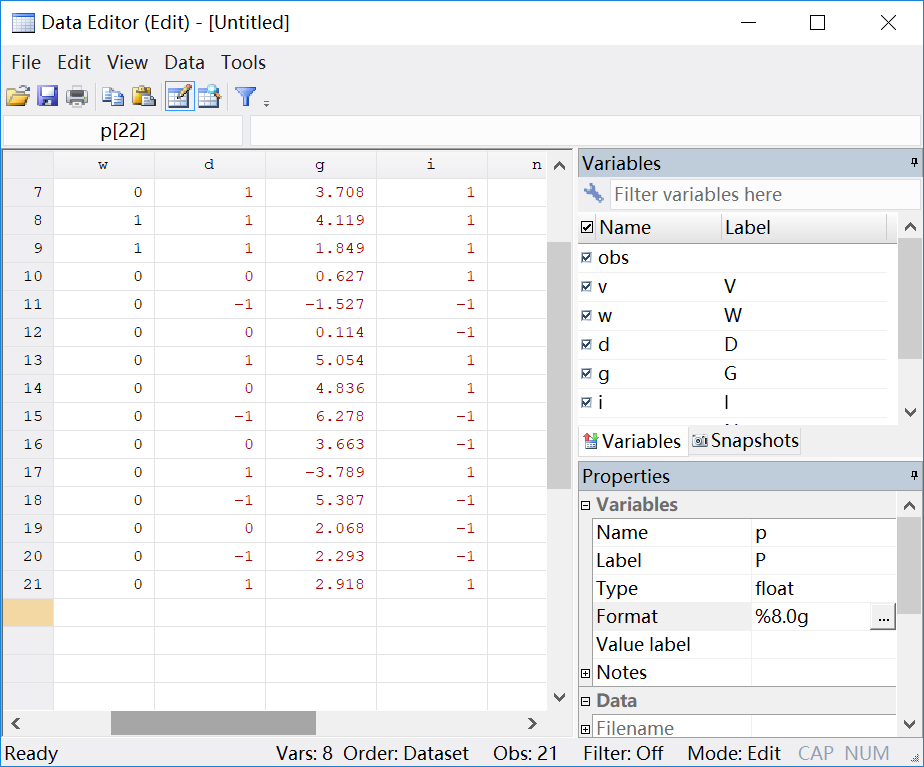Click the Label column header in Variables
Image resolution: width=924 pixels, height=767 pixels.
(x=804, y=227)
